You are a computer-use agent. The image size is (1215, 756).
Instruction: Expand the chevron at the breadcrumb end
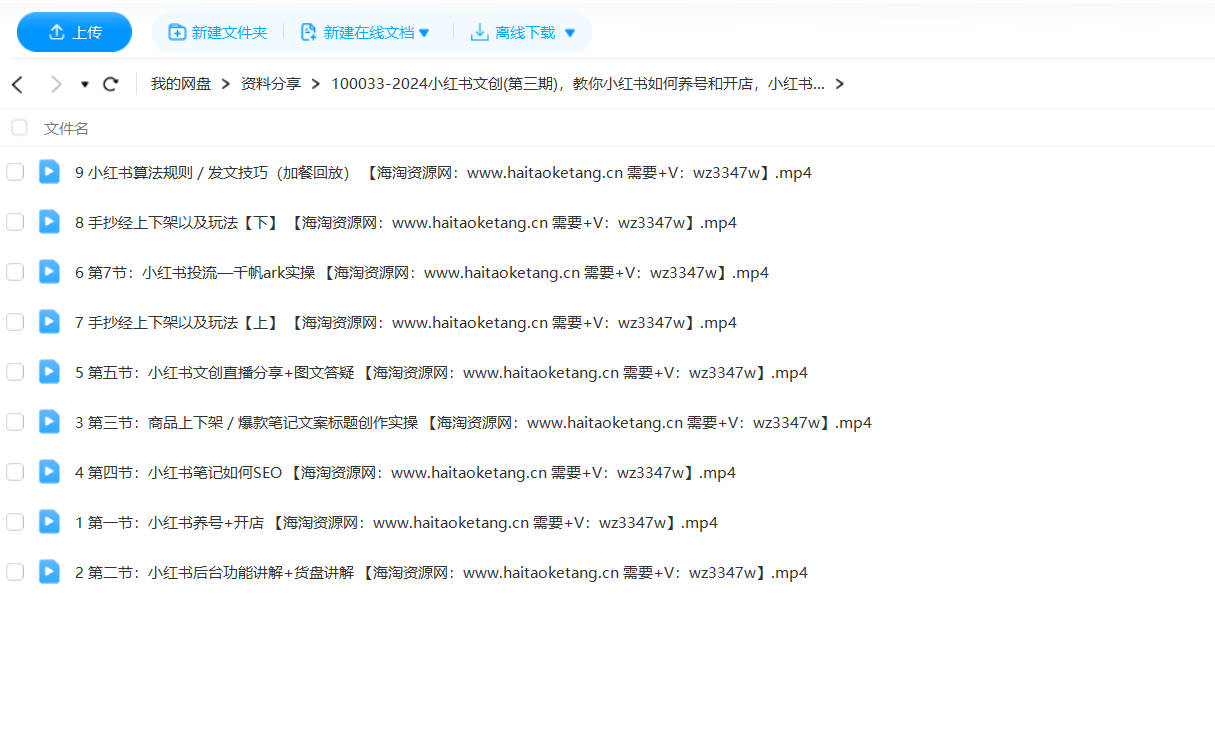click(839, 84)
